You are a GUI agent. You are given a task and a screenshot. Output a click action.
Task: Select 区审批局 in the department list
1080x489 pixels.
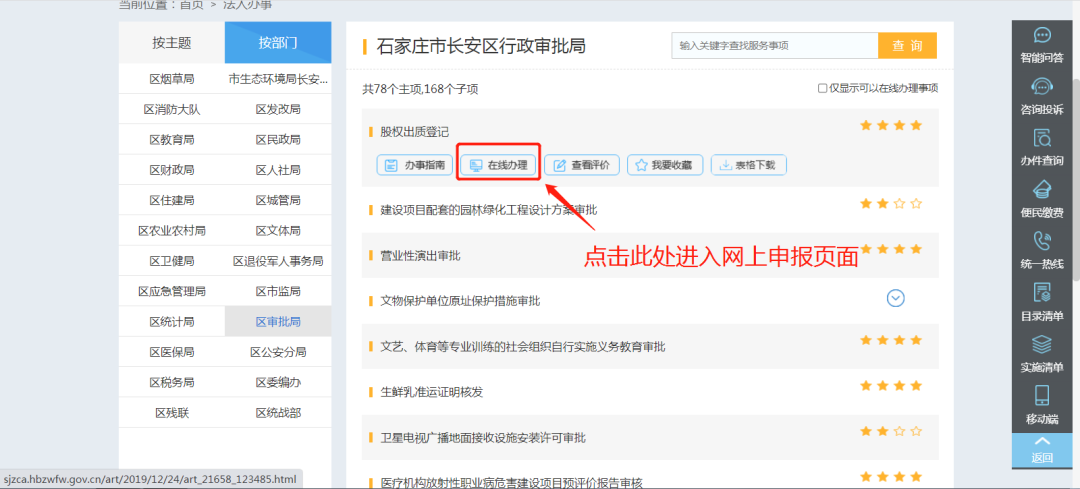coord(278,321)
